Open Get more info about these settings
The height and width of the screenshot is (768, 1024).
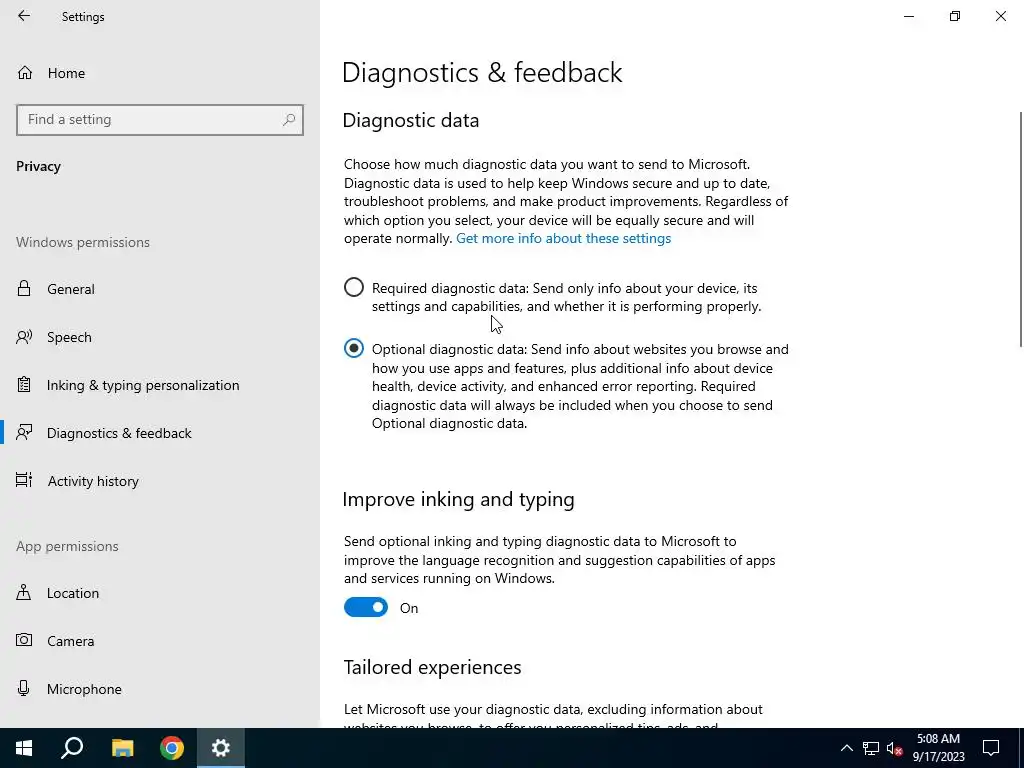click(x=564, y=238)
